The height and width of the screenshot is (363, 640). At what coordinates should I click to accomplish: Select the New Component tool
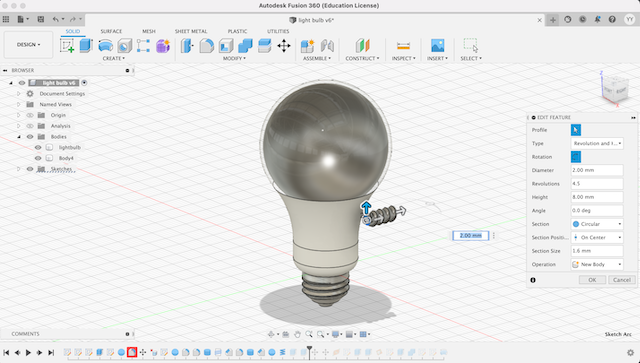pos(307,45)
